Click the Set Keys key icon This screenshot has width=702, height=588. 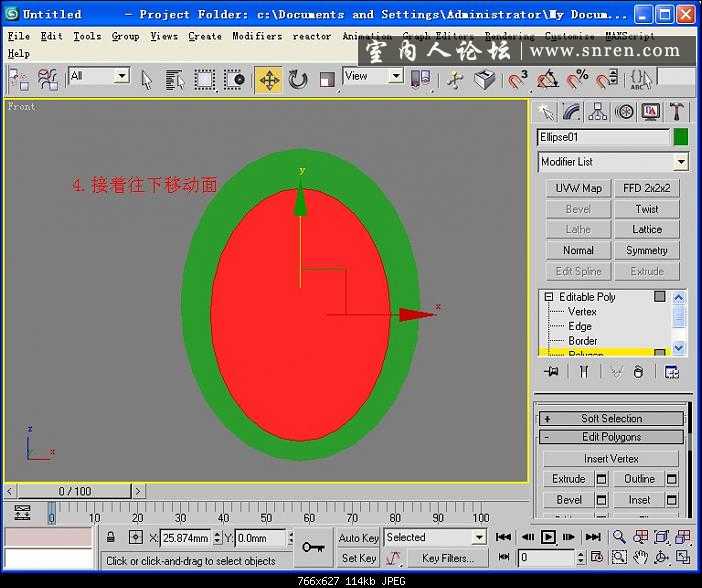(x=314, y=548)
